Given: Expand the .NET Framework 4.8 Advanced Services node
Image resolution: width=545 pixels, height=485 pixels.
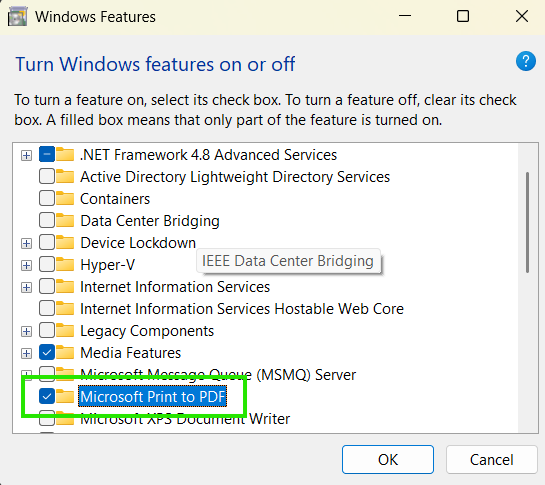Looking at the screenshot, I should (26, 155).
